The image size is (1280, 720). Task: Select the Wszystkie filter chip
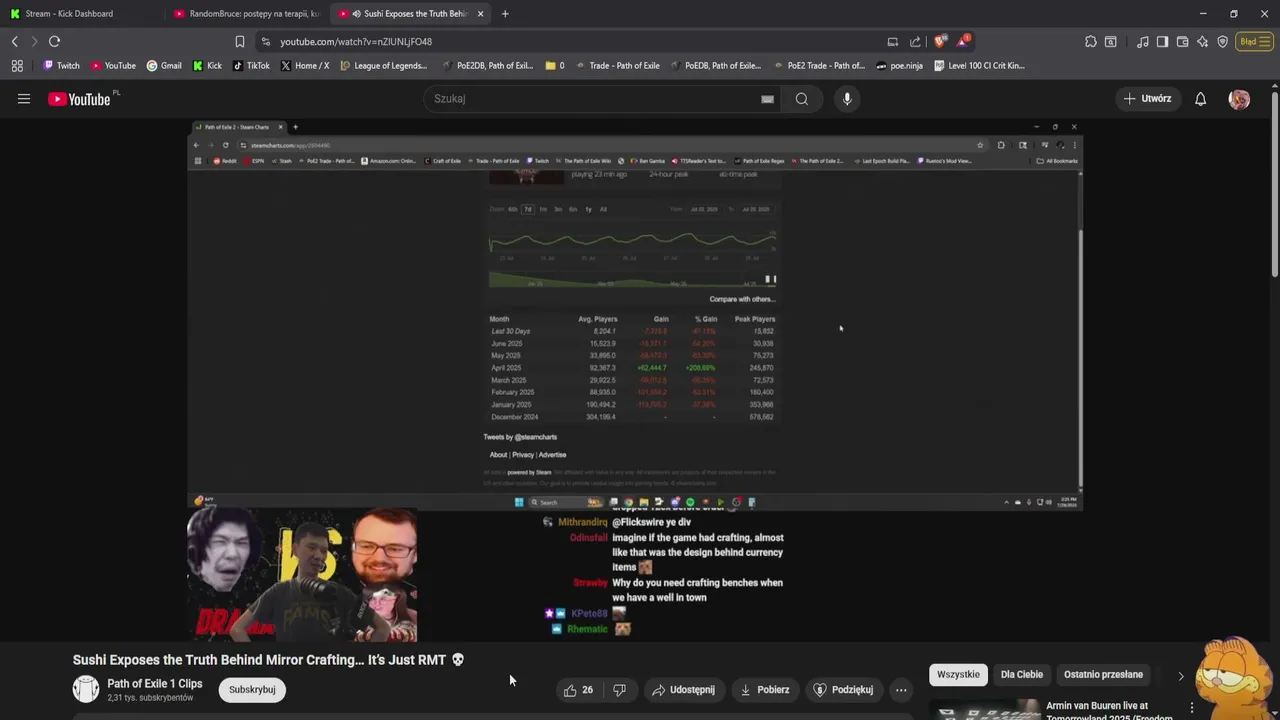[x=958, y=674]
